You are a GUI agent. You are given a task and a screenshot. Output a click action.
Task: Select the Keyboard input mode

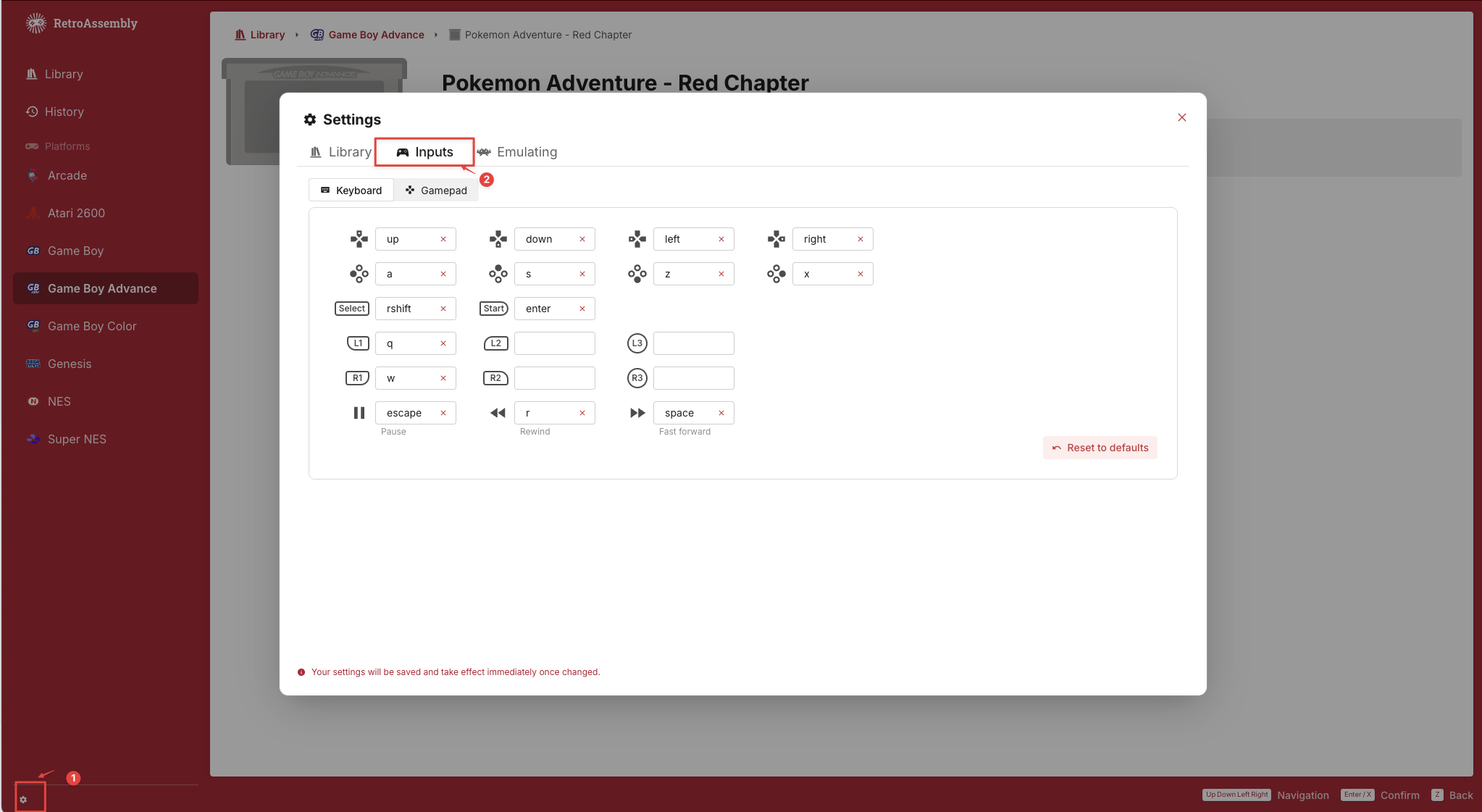click(351, 191)
